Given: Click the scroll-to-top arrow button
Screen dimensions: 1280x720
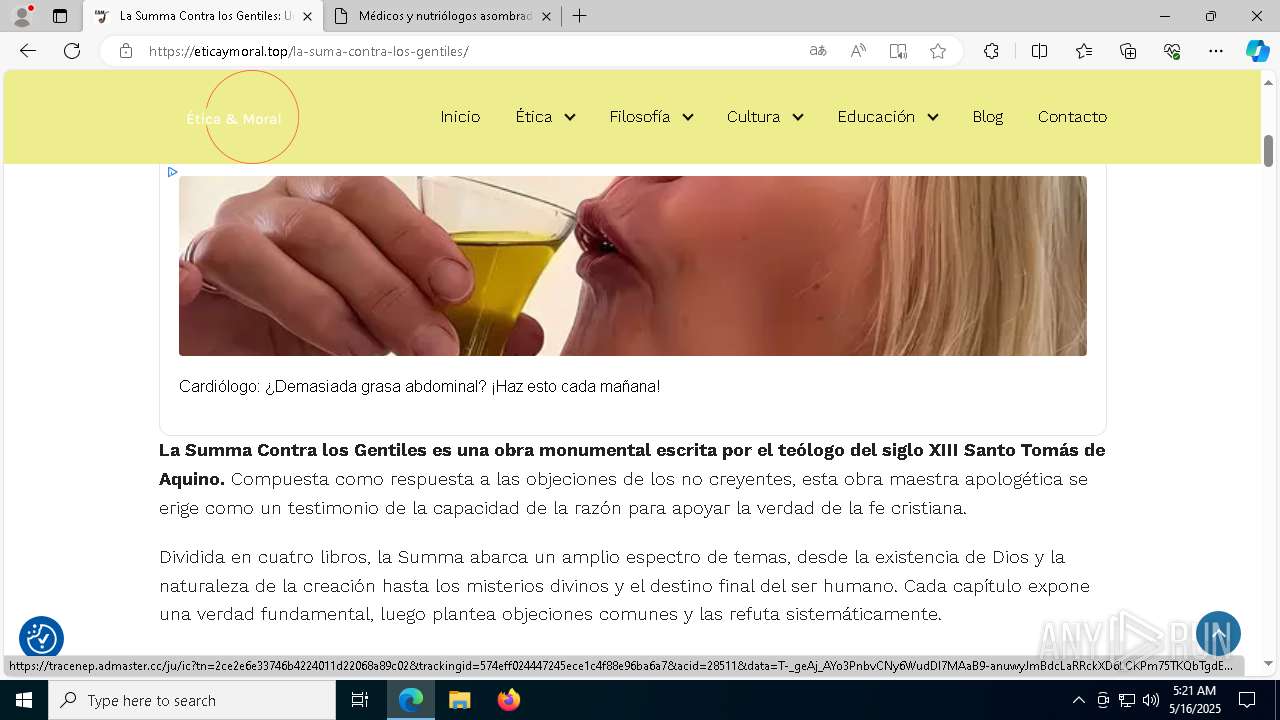Looking at the screenshot, I should pyautogui.click(x=1218, y=633).
